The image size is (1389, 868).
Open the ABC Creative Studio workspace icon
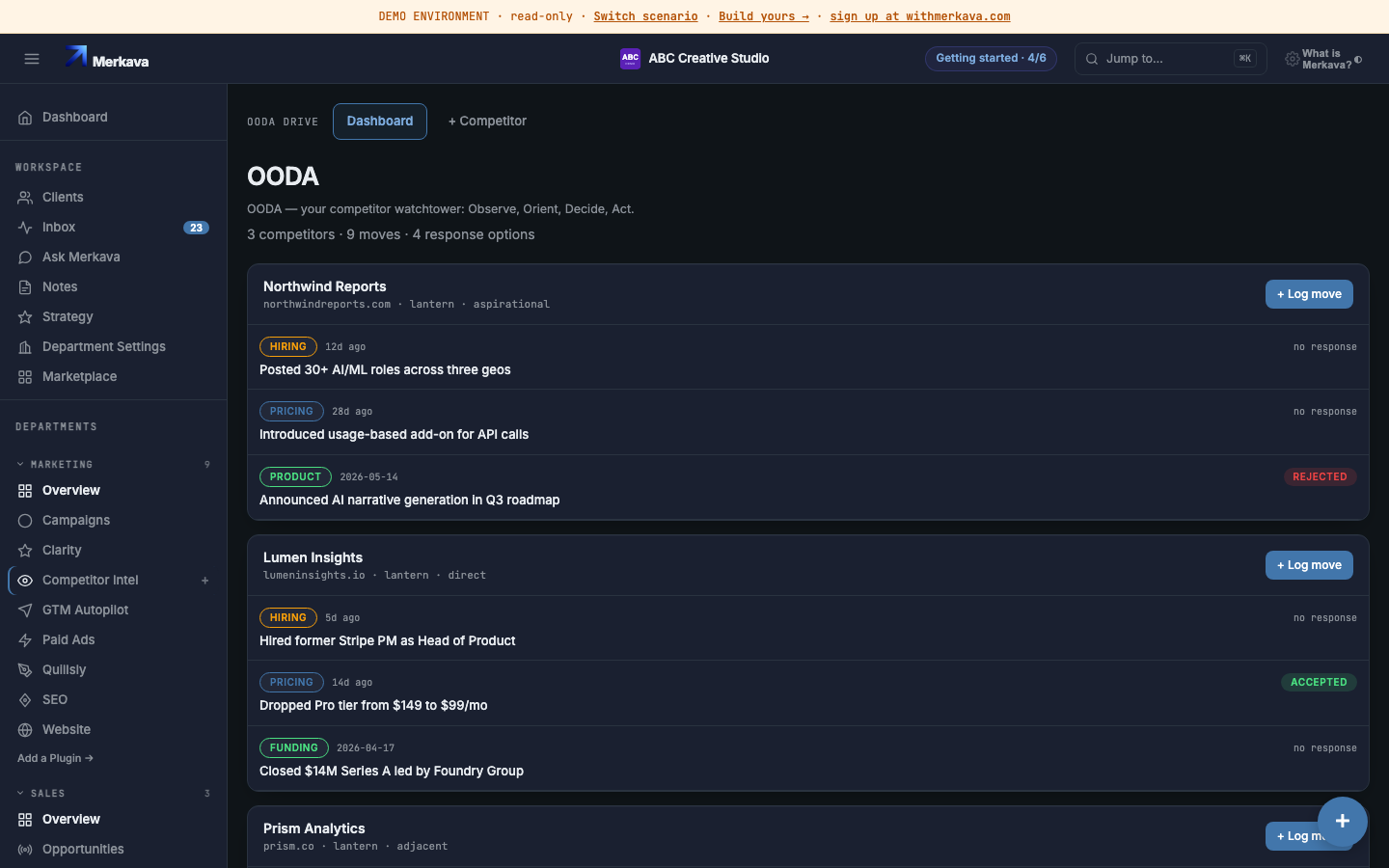tap(630, 59)
